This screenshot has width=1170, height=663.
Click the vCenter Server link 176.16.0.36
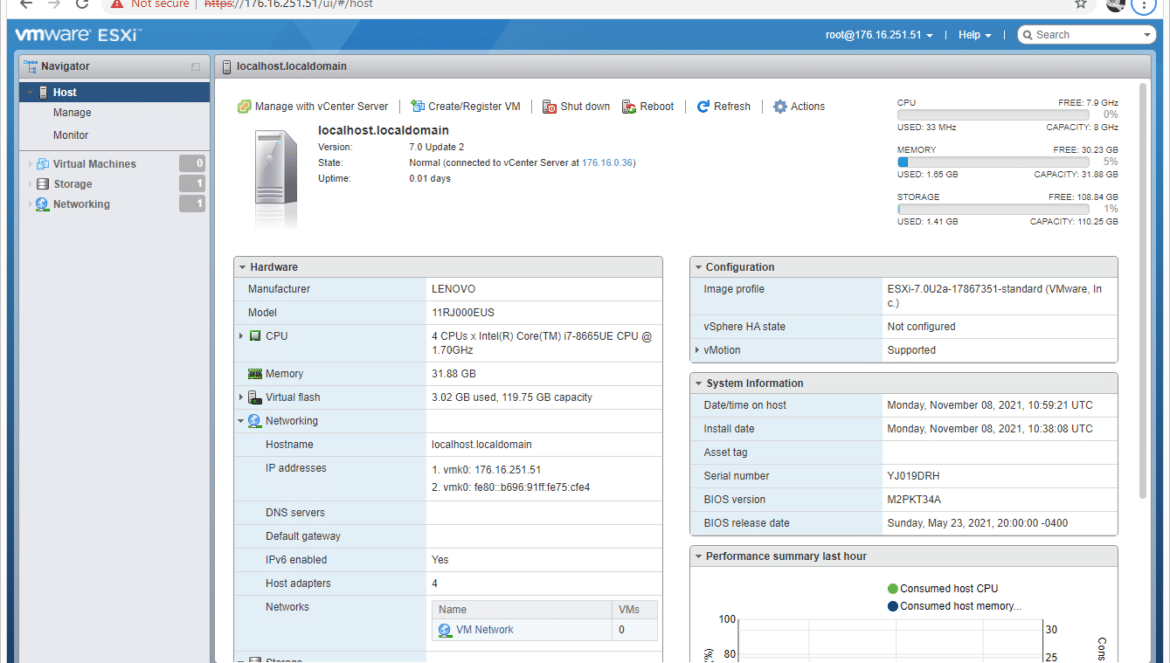(607, 163)
